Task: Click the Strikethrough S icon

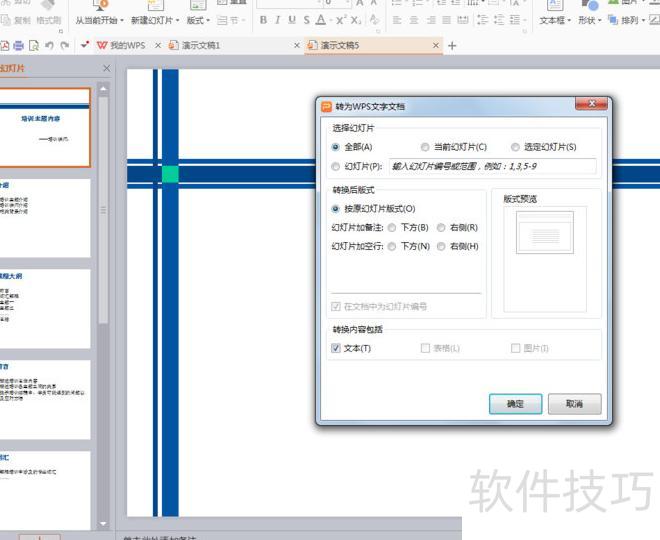Action: pos(306,20)
